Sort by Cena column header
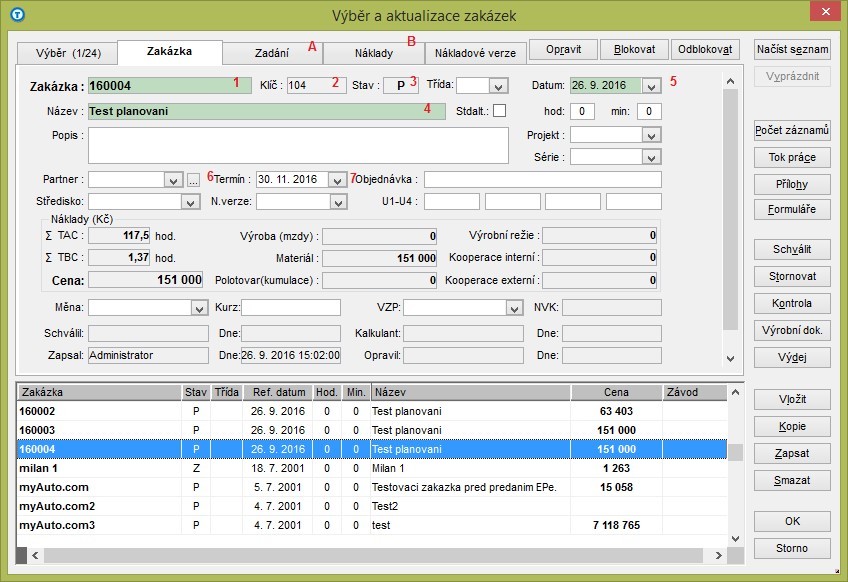The width and height of the screenshot is (848, 582). pyautogui.click(x=617, y=392)
